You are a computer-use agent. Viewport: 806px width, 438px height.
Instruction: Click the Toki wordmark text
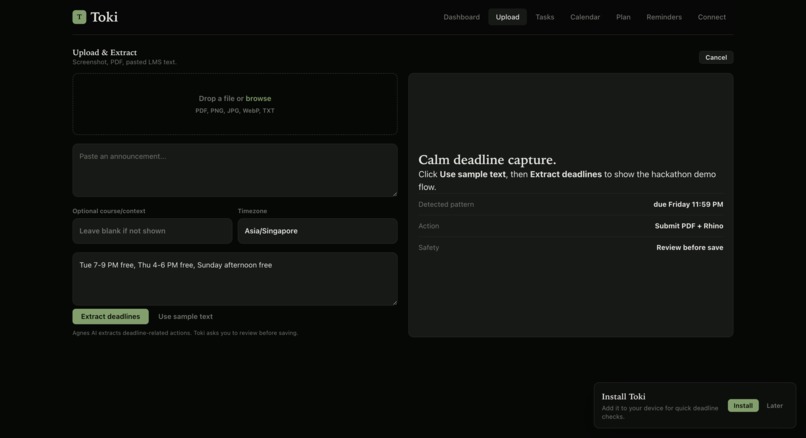pos(104,17)
